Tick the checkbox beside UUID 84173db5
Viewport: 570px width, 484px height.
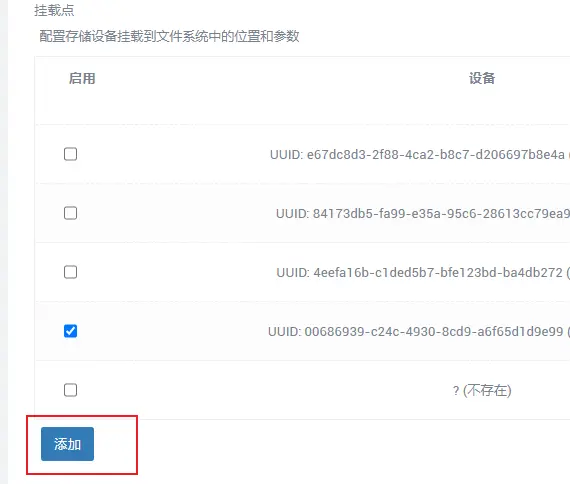(x=70, y=213)
